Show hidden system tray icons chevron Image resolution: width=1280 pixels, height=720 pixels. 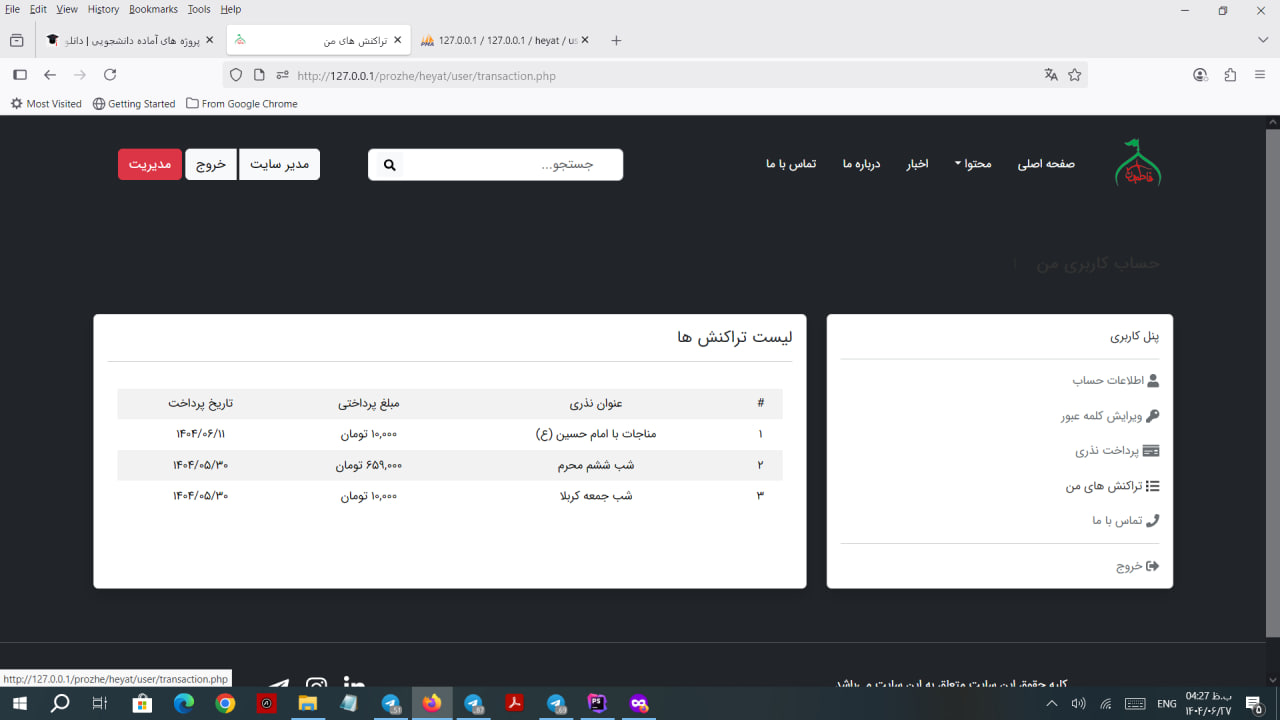coord(1051,704)
